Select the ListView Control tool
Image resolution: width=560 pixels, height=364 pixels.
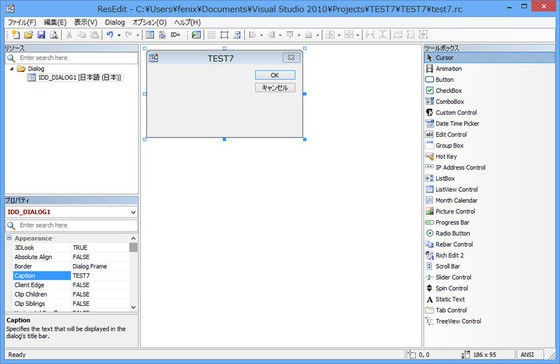point(489,189)
